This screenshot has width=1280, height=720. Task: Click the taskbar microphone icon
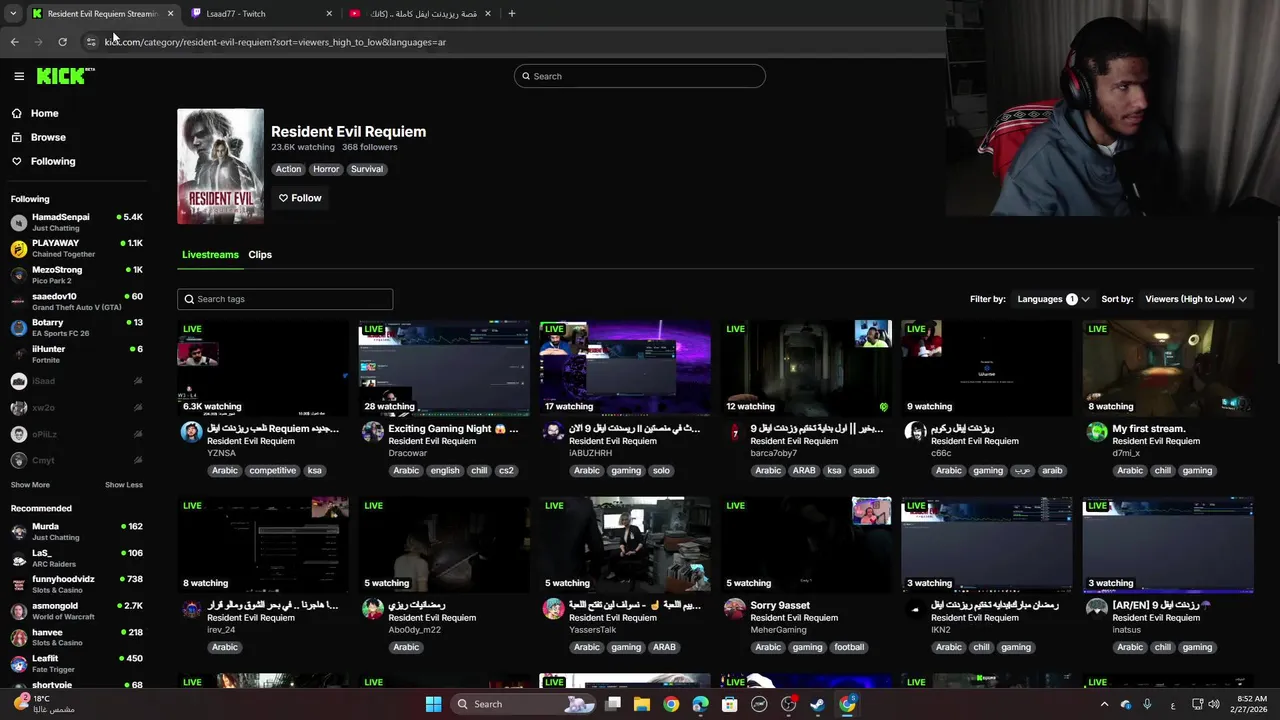[x=1147, y=705]
